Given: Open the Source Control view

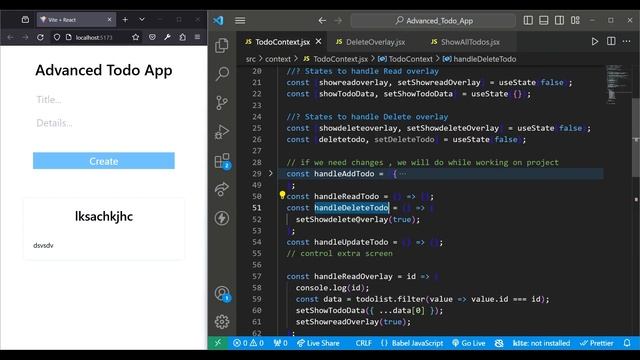Looking at the screenshot, I should (x=222, y=103).
